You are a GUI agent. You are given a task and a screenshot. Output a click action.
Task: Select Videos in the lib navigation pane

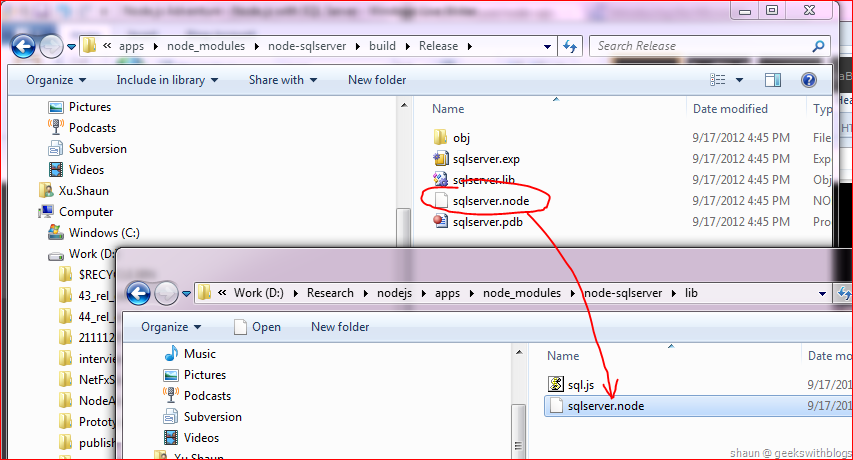(191, 438)
